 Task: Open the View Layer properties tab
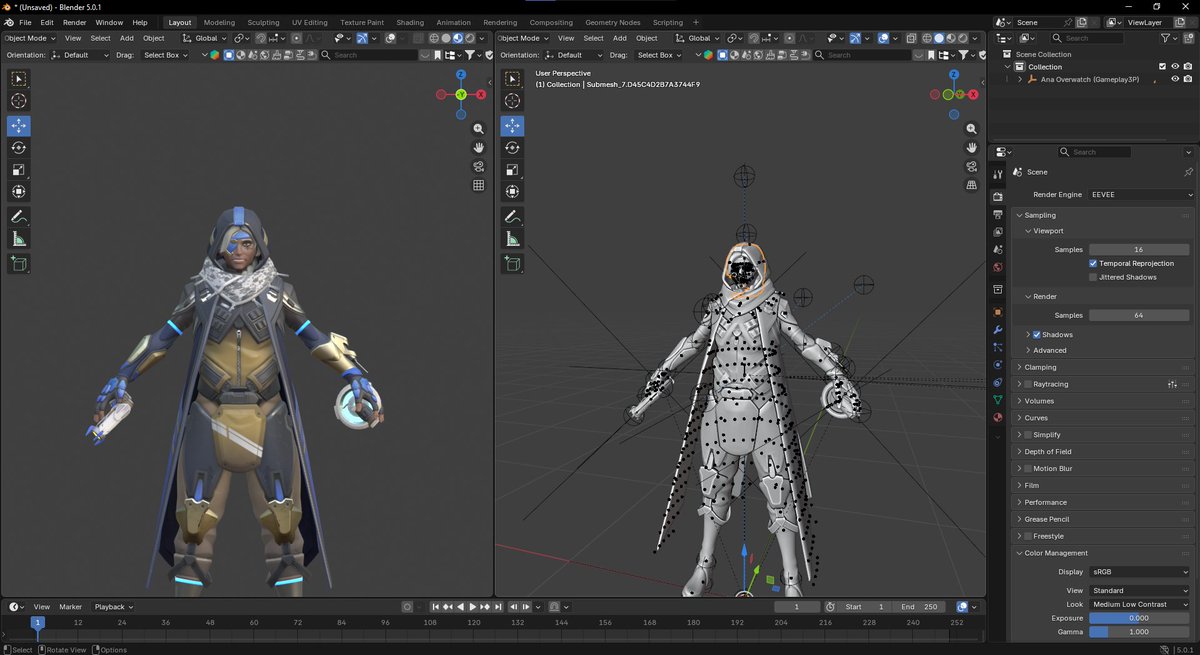tap(998, 231)
